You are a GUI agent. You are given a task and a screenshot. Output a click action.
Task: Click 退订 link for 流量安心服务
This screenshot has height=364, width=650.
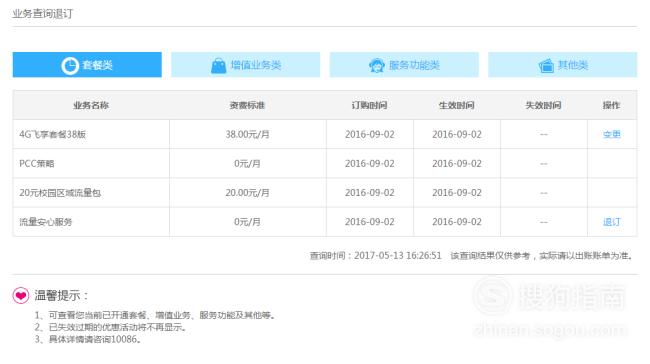click(612, 222)
